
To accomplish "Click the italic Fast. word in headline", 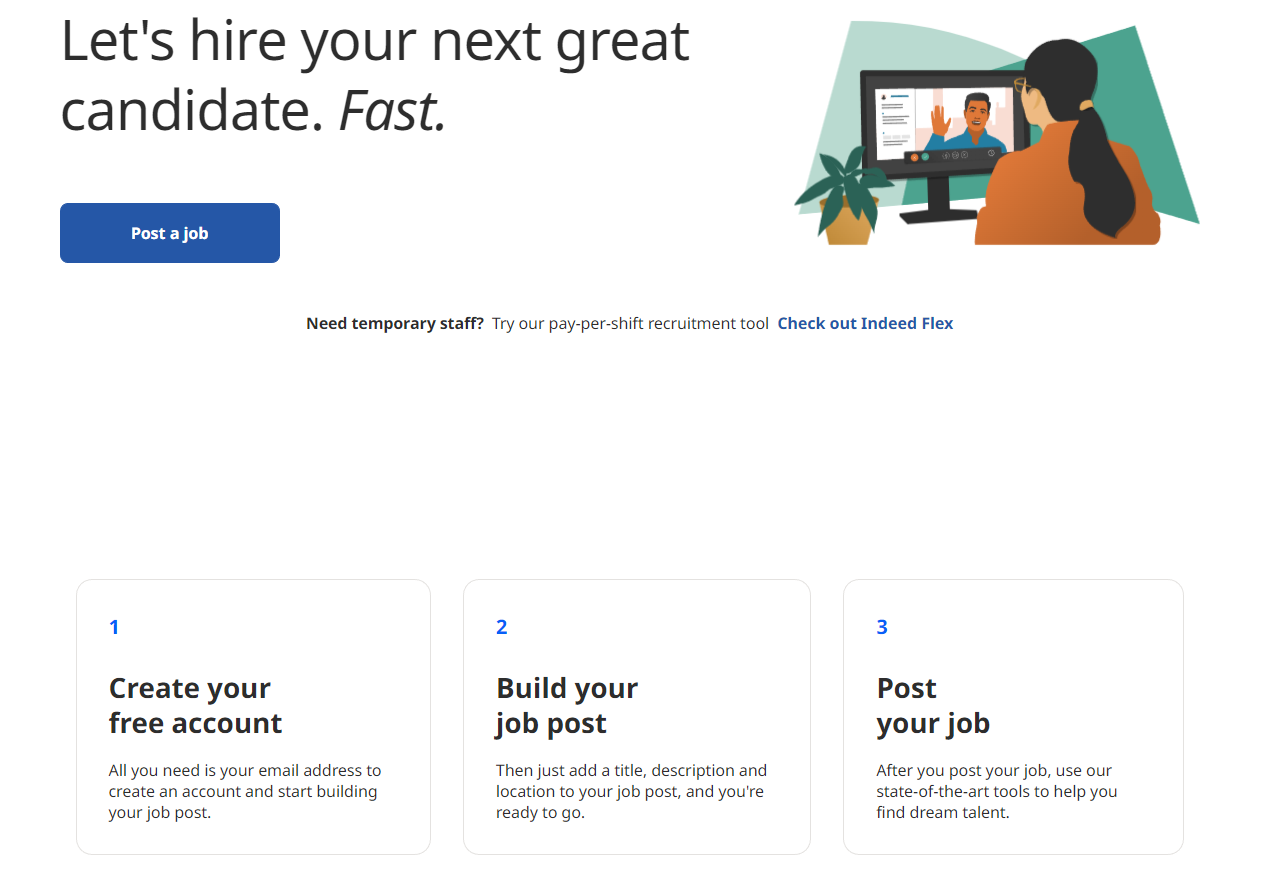I will click(x=392, y=112).
